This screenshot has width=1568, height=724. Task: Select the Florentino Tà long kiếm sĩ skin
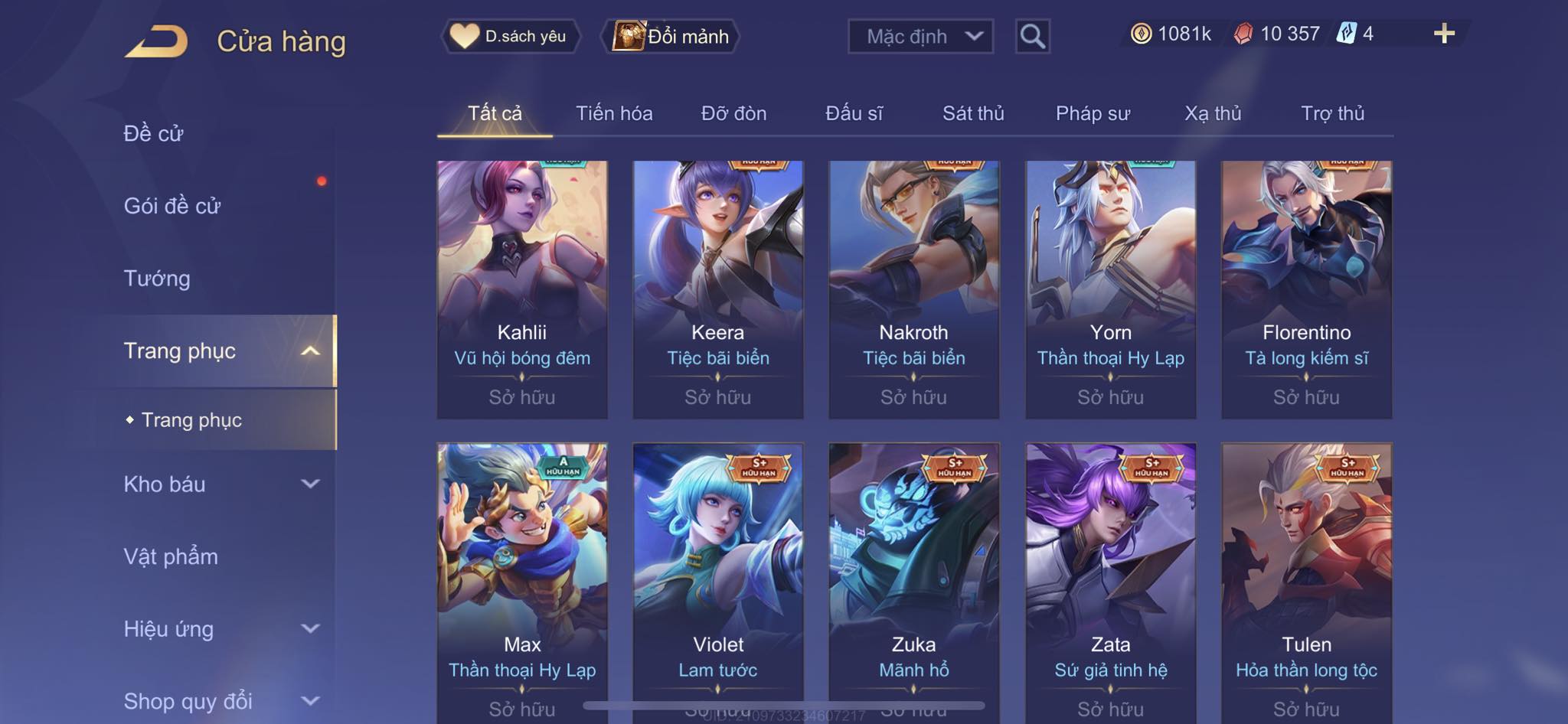coord(1306,289)
